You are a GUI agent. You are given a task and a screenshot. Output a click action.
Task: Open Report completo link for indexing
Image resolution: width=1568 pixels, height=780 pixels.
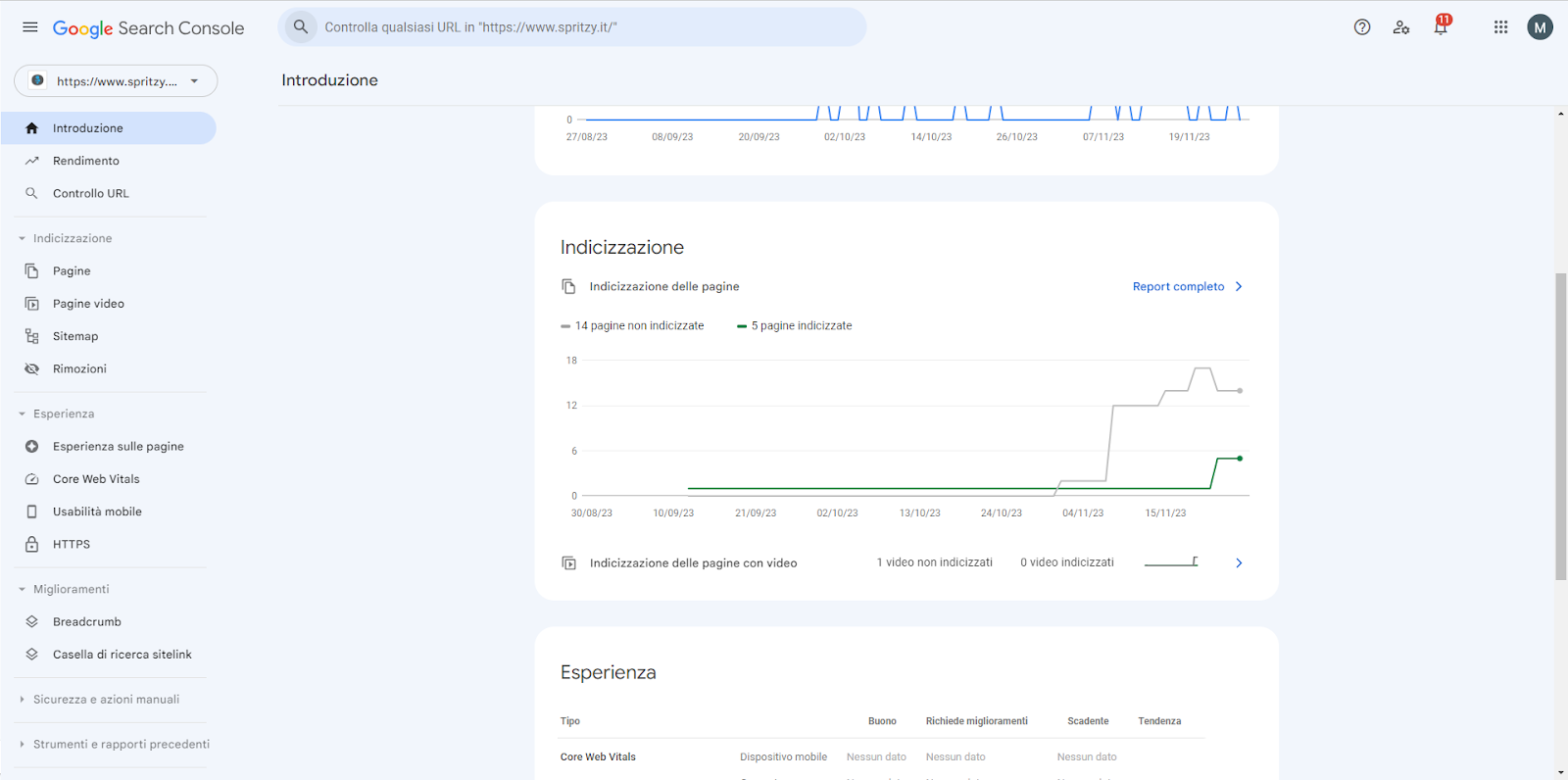pyautogui.click(x=1178, y=286)
